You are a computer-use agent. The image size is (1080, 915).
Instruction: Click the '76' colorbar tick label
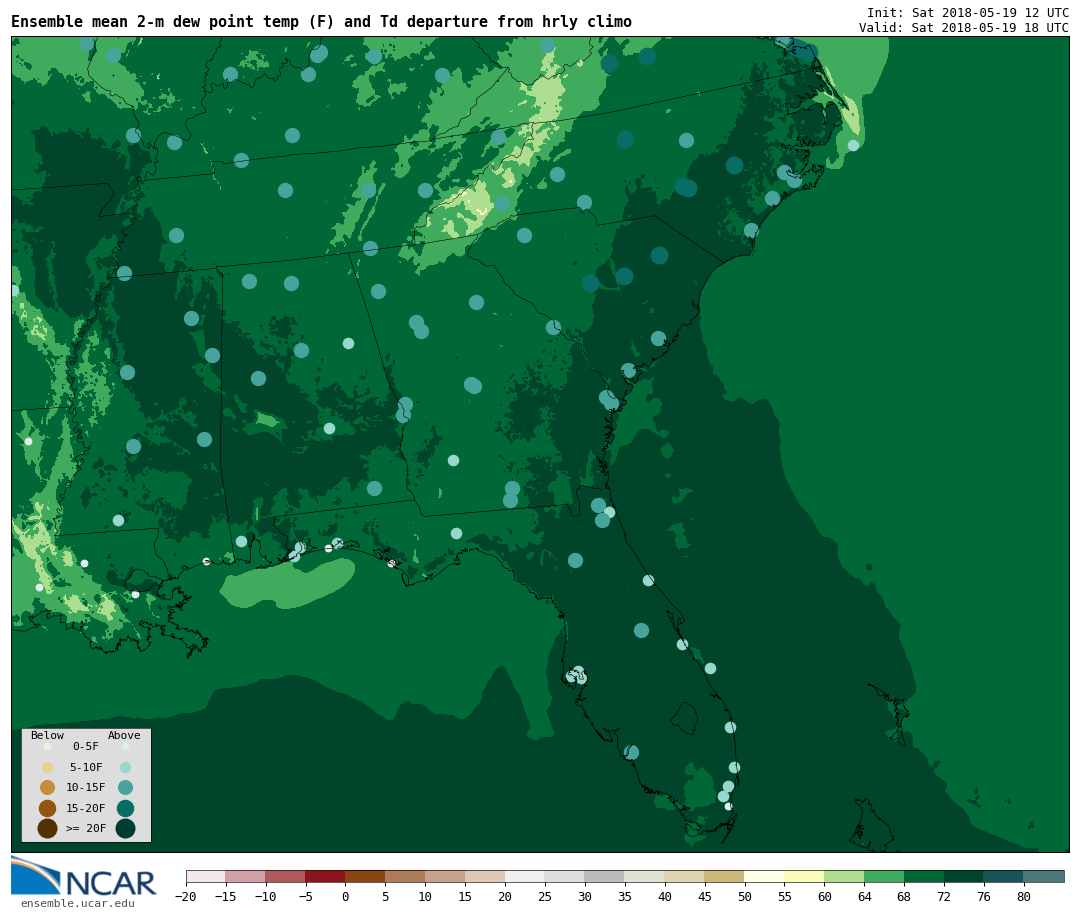pyautogui.click(x=985, y=896)
